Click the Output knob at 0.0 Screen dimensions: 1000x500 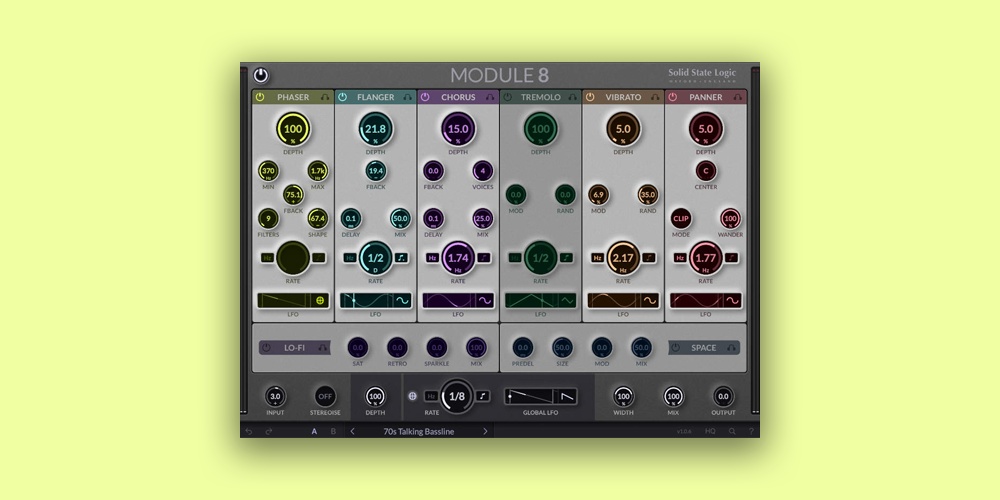(723, 396)
